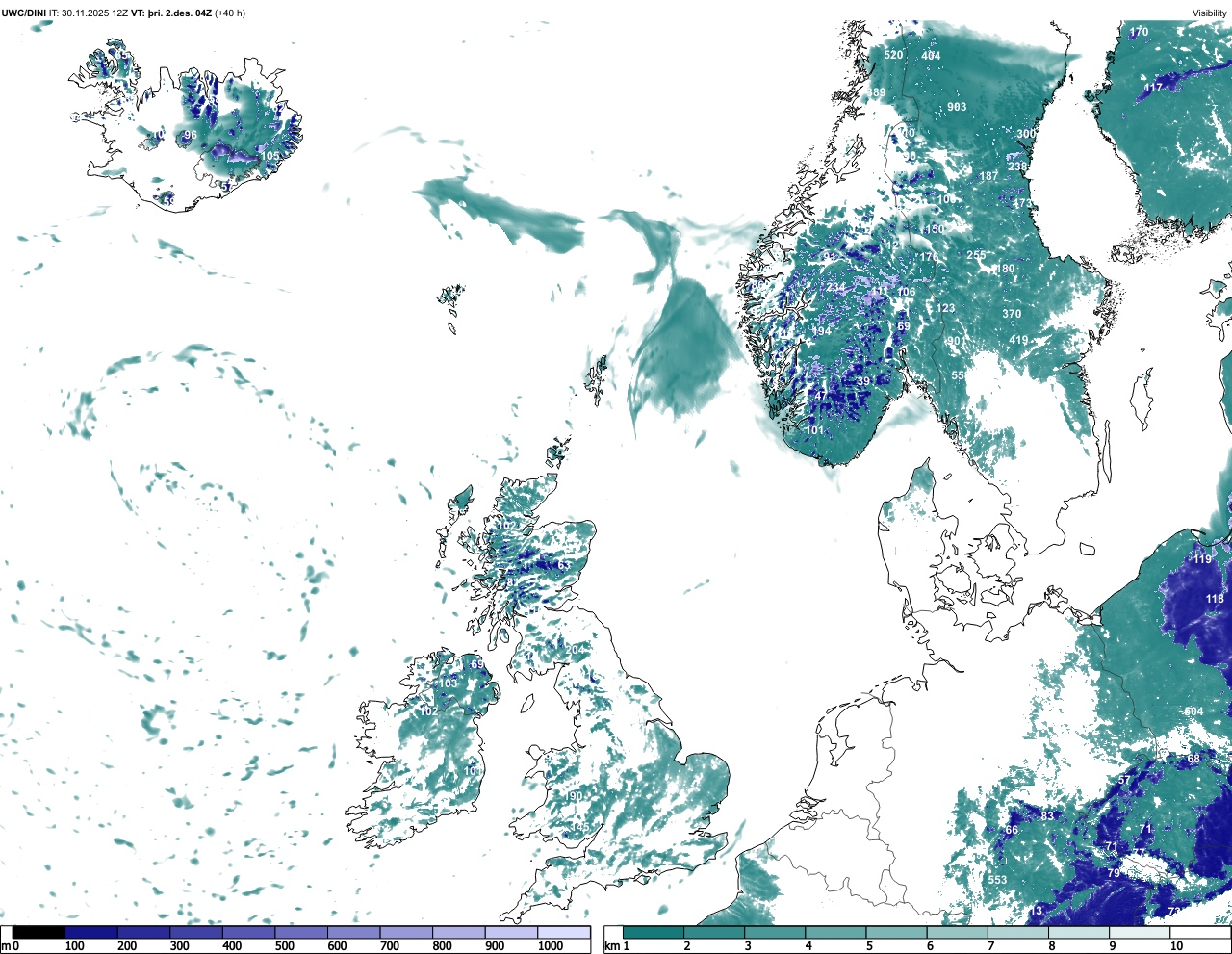The width and height of the screenshot is (1232, 954).
Task: Click the '118' visibility value in Poland
Action: (1216, 600)
